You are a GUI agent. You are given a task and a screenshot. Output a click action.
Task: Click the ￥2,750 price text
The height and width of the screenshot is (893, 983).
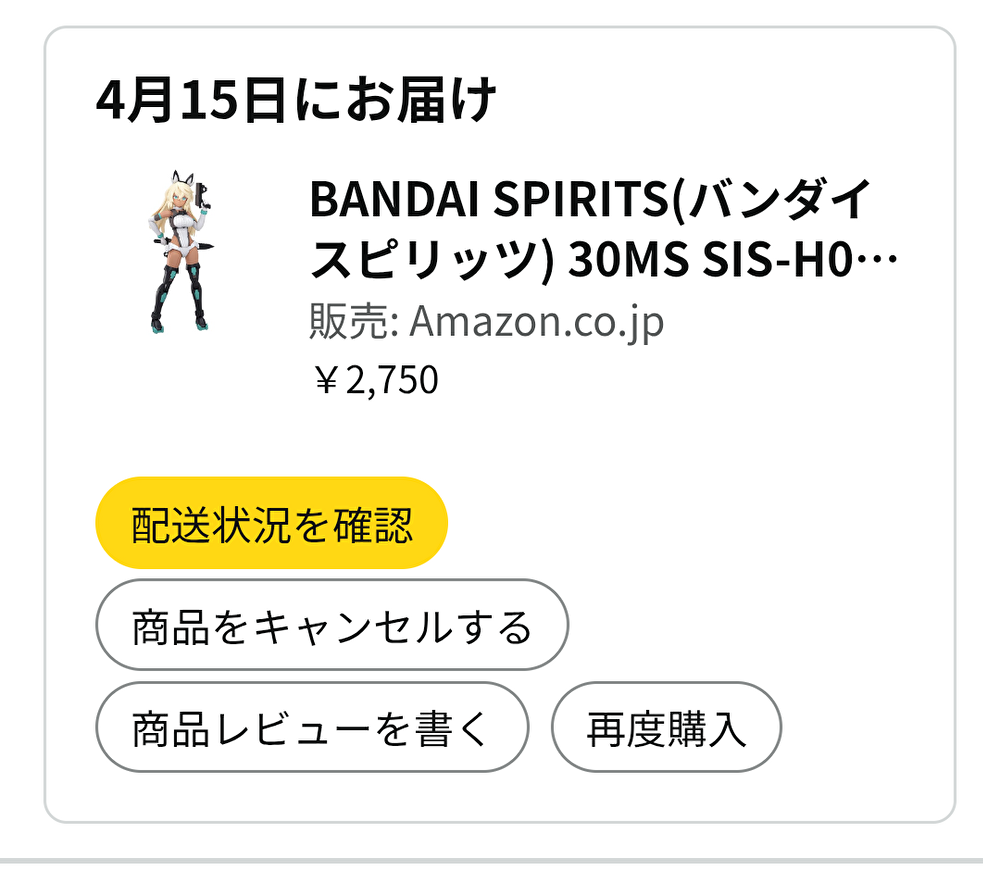point(375,381)
